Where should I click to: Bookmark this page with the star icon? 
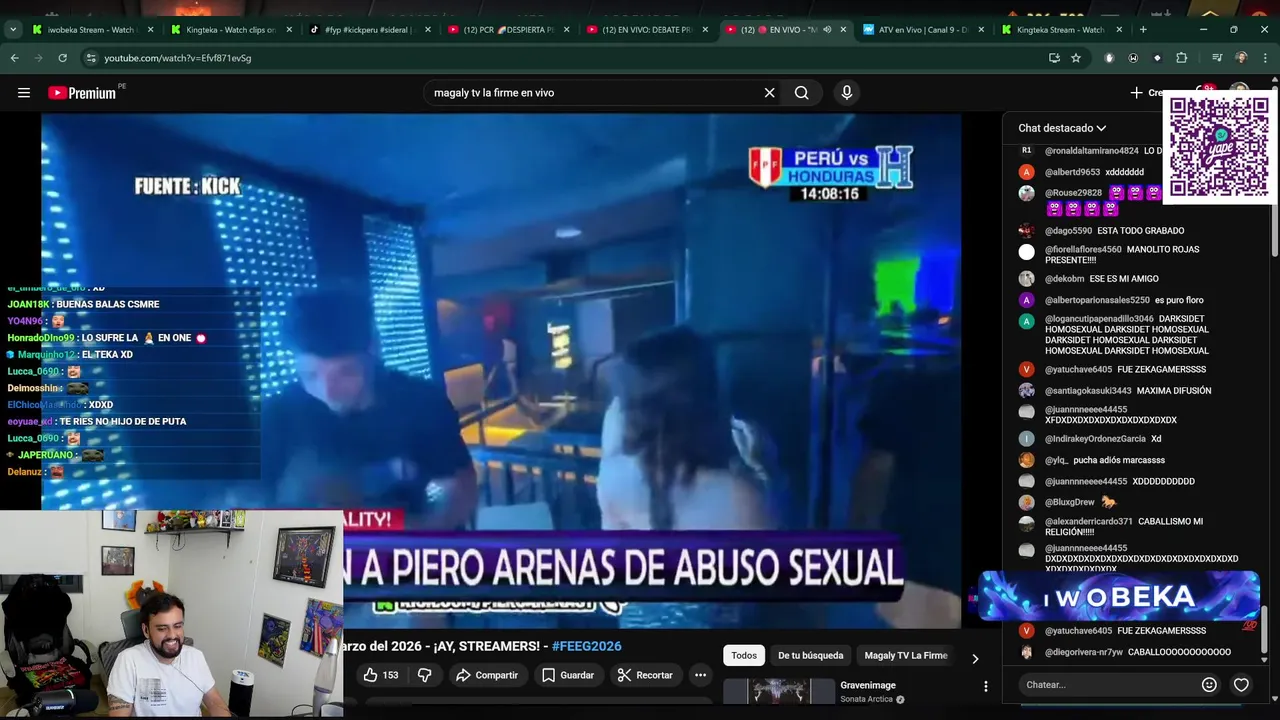[x=1076, y=58]
